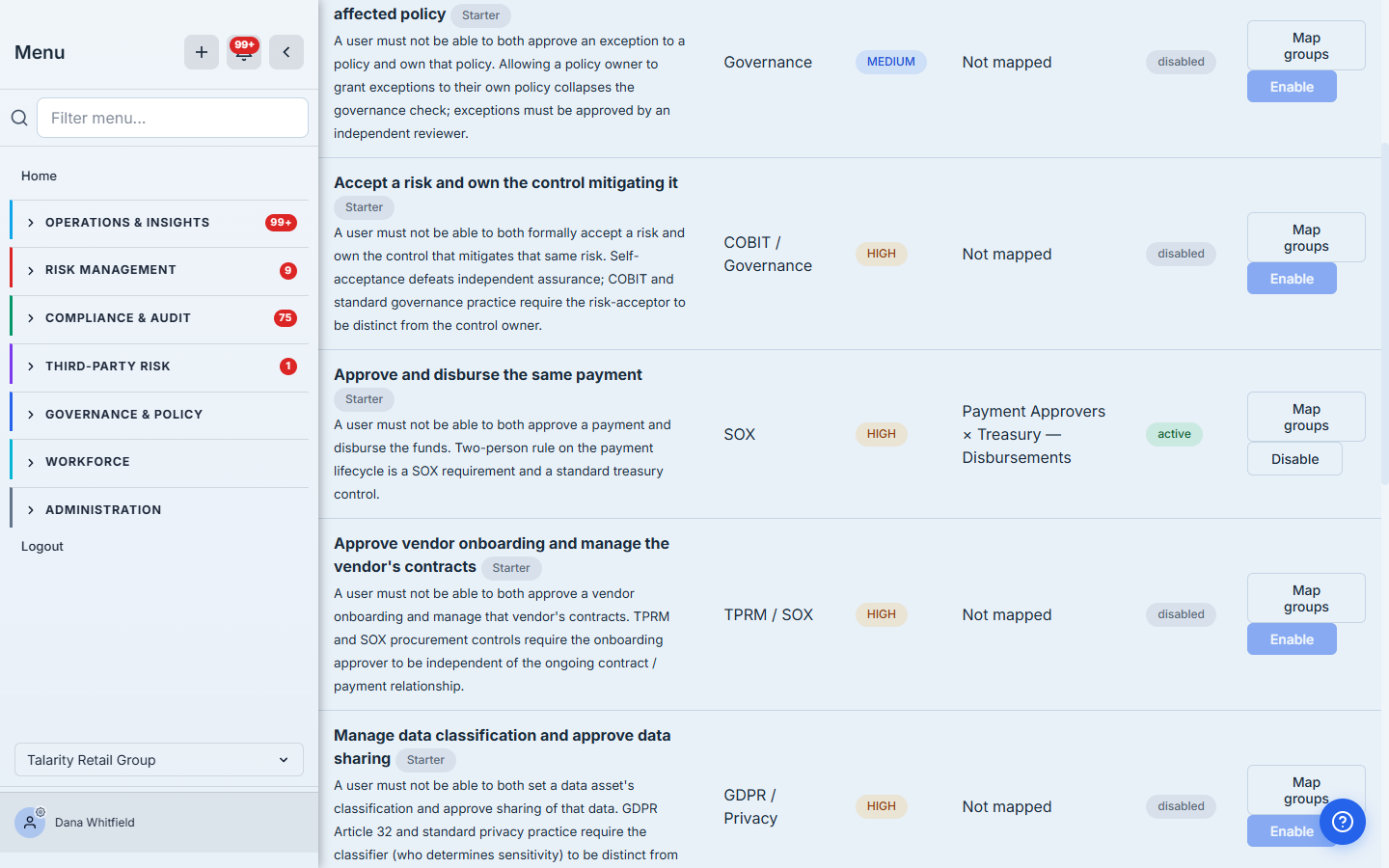Image resolution: width=1389 pixels, height=868 pixels.
Task: Enable the vendor onboarding rule
Action: tap(1292, 639)
